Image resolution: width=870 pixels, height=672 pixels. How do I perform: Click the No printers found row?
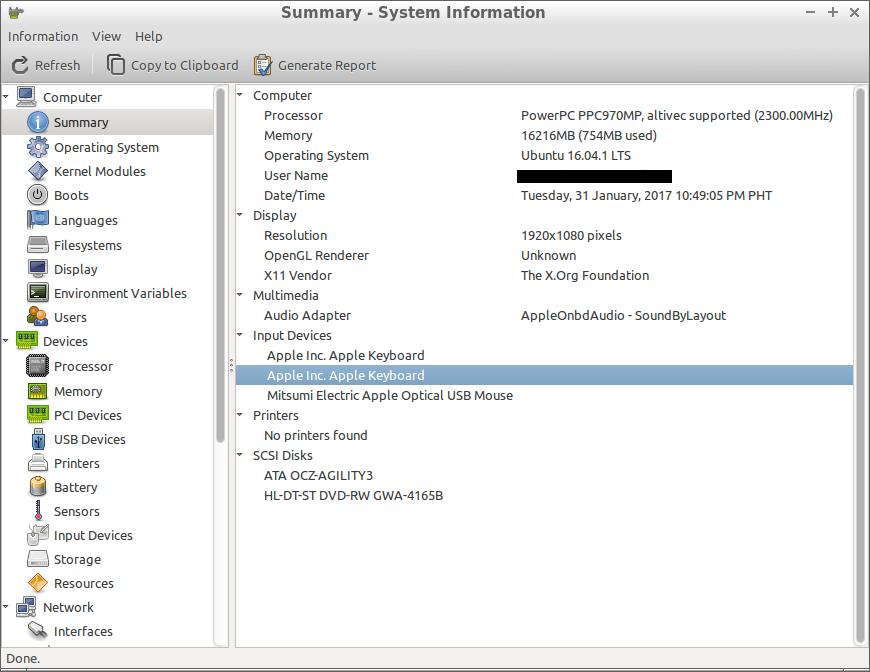[x=544, y=435]
